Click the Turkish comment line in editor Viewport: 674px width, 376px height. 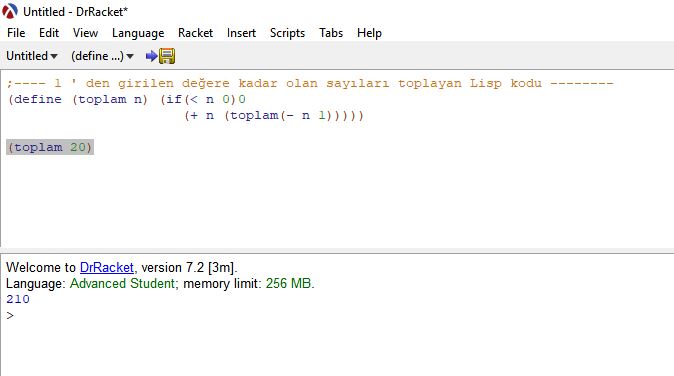coord(310,83)
